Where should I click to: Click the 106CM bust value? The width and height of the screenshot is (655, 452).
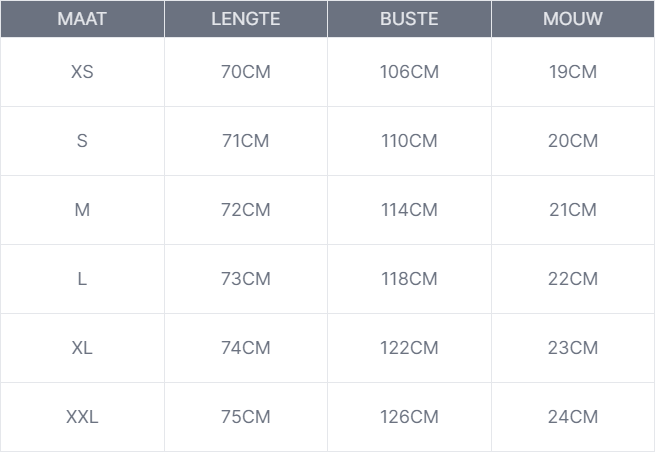click(409, 72)
